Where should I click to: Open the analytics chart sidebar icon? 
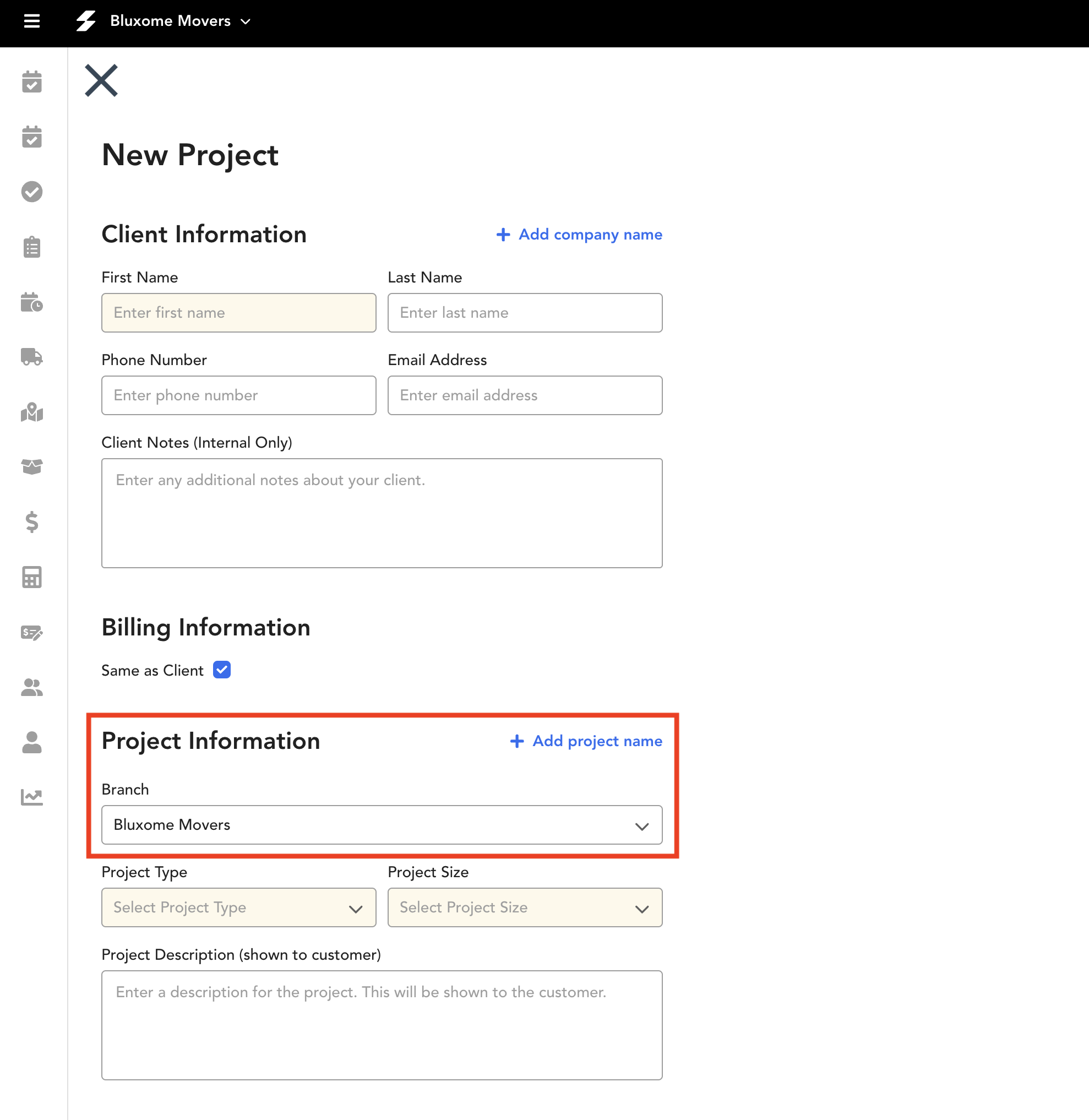point(32,797)
